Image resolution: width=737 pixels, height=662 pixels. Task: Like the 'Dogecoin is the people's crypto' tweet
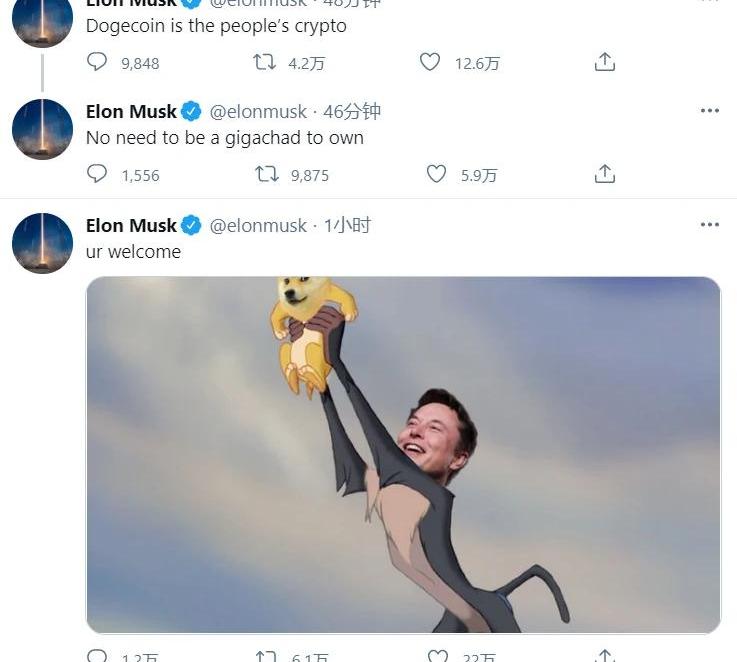(x=430, y=62)
